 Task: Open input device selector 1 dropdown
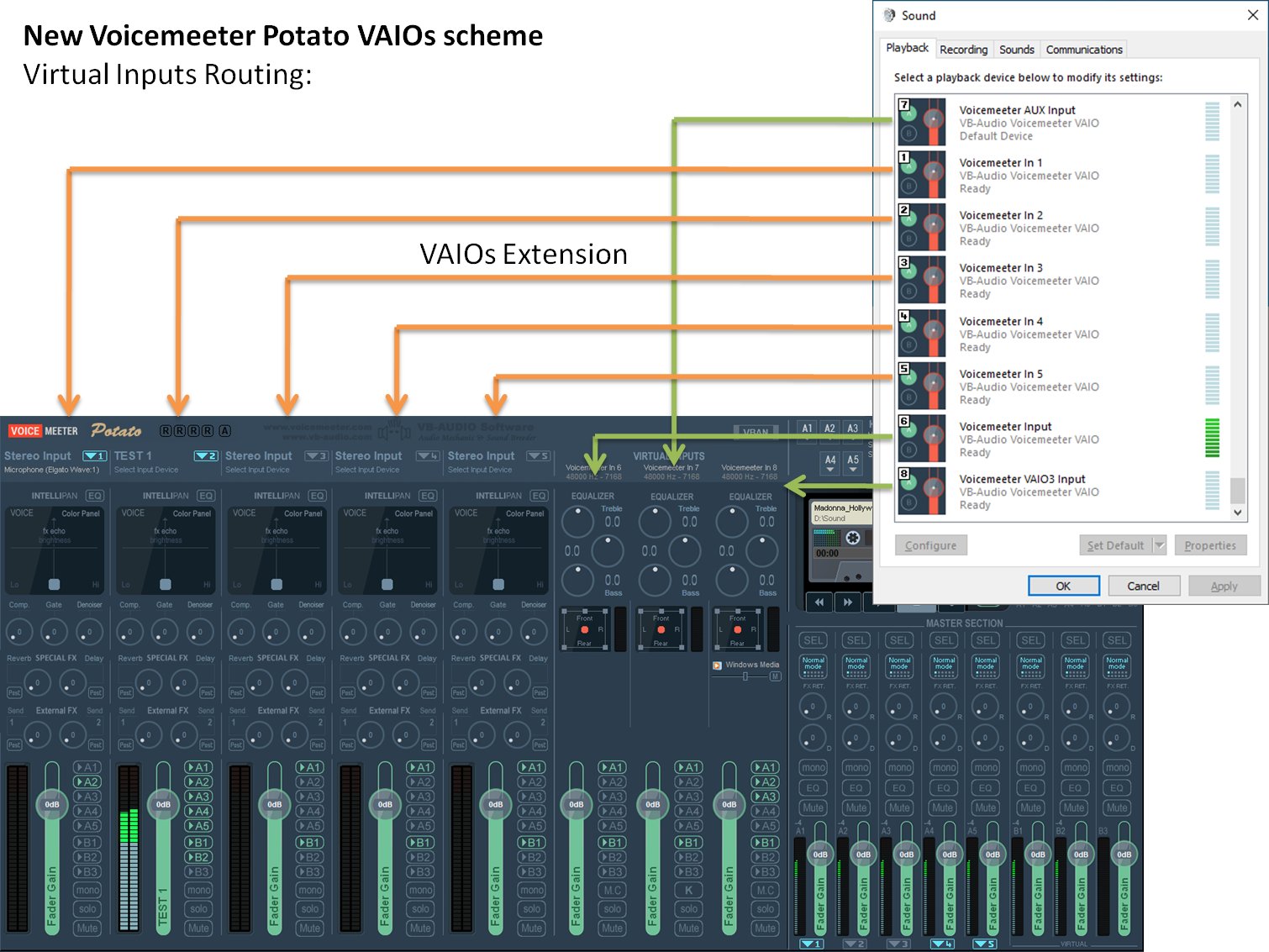94,456
